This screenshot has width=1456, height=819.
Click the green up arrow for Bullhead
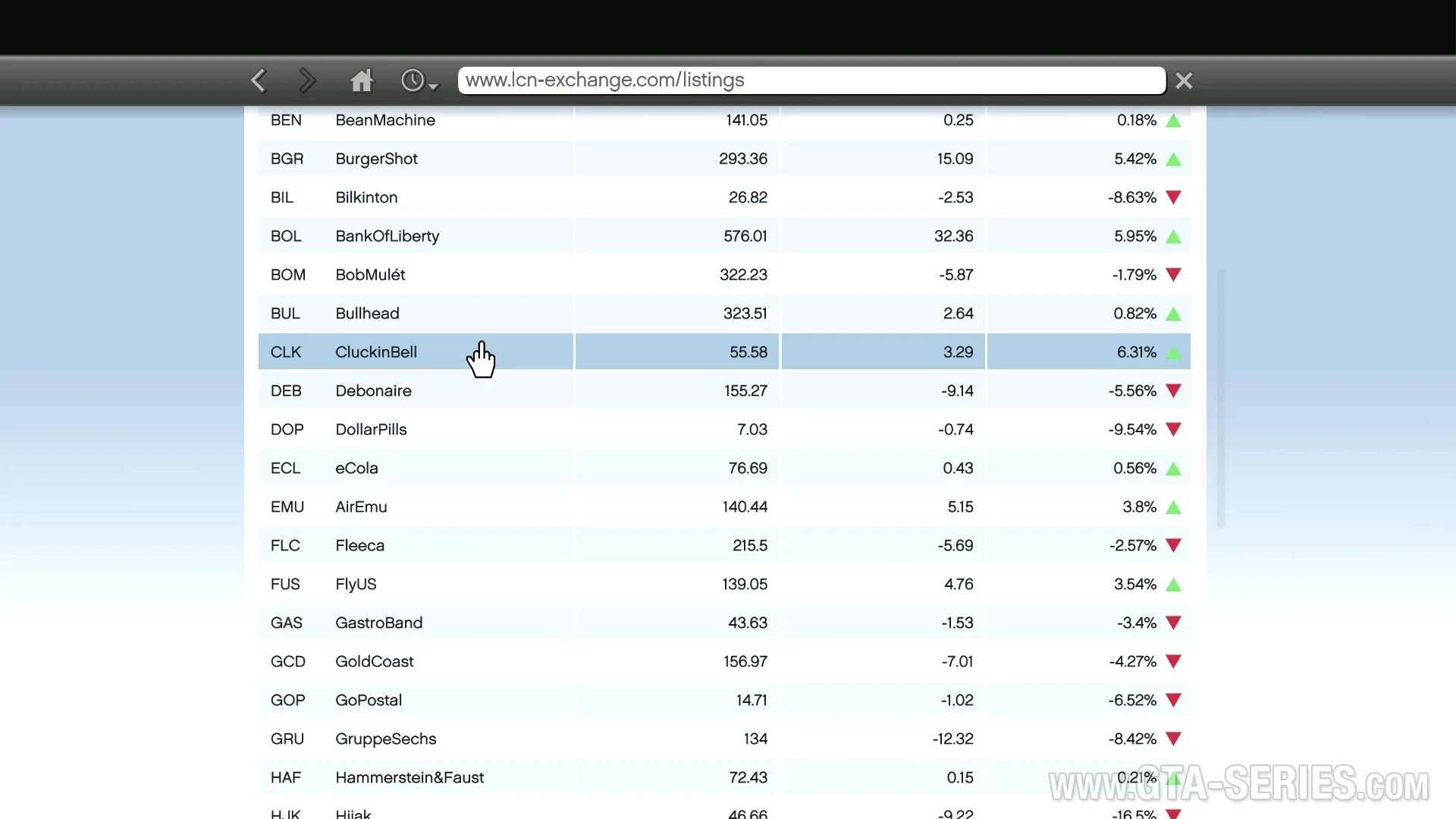pos(1173,314)
